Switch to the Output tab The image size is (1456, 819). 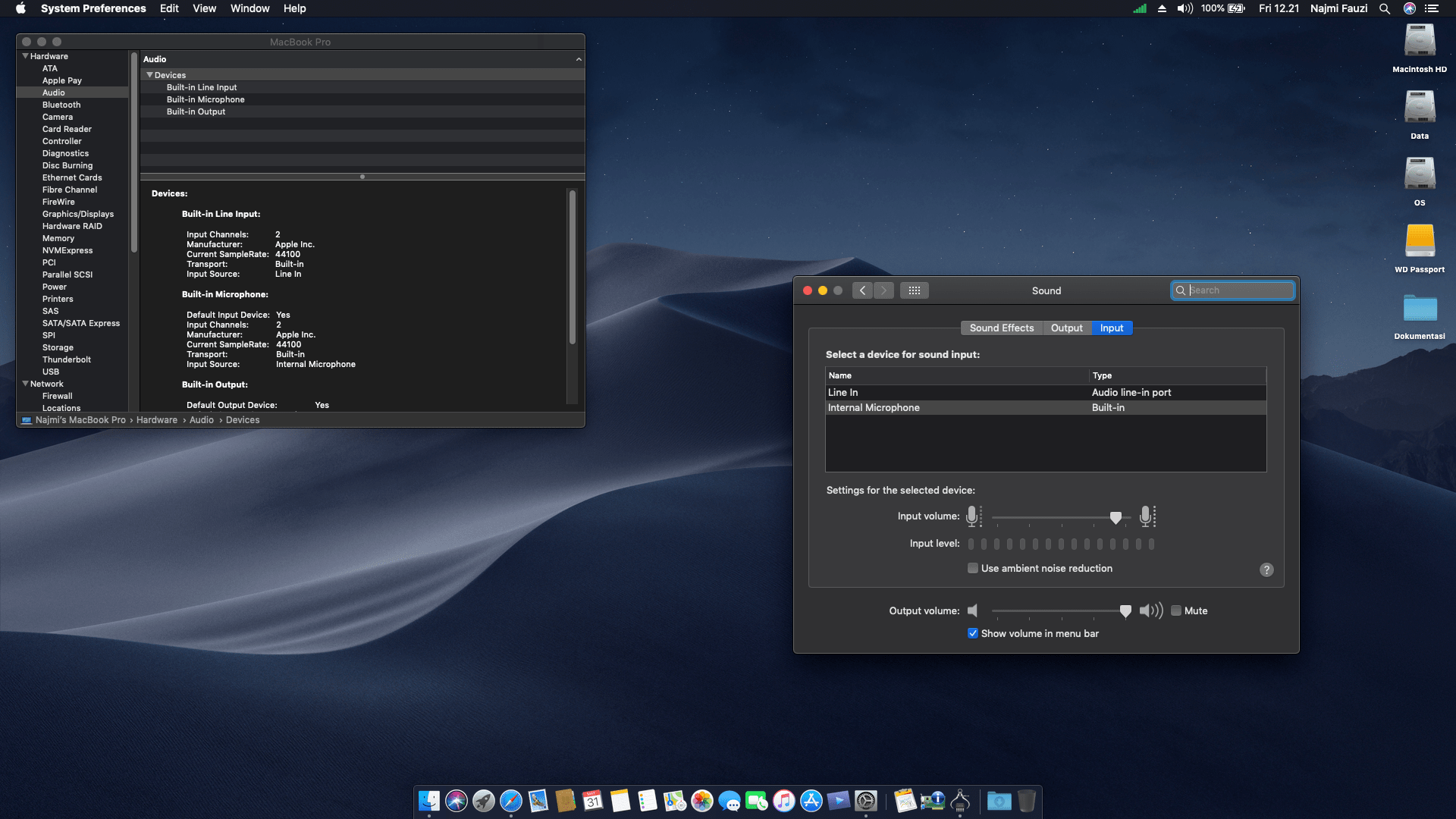click(x=1066, y=328)
